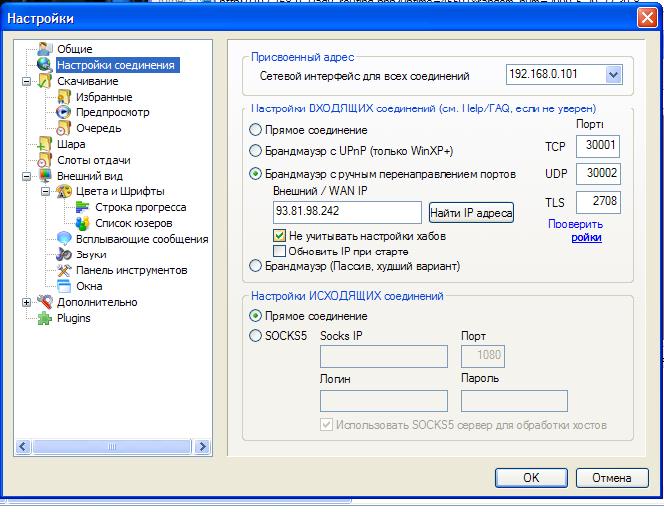Click the Шара share icon
The width and height of the screenshot is (664, 512).
[45, 144]
